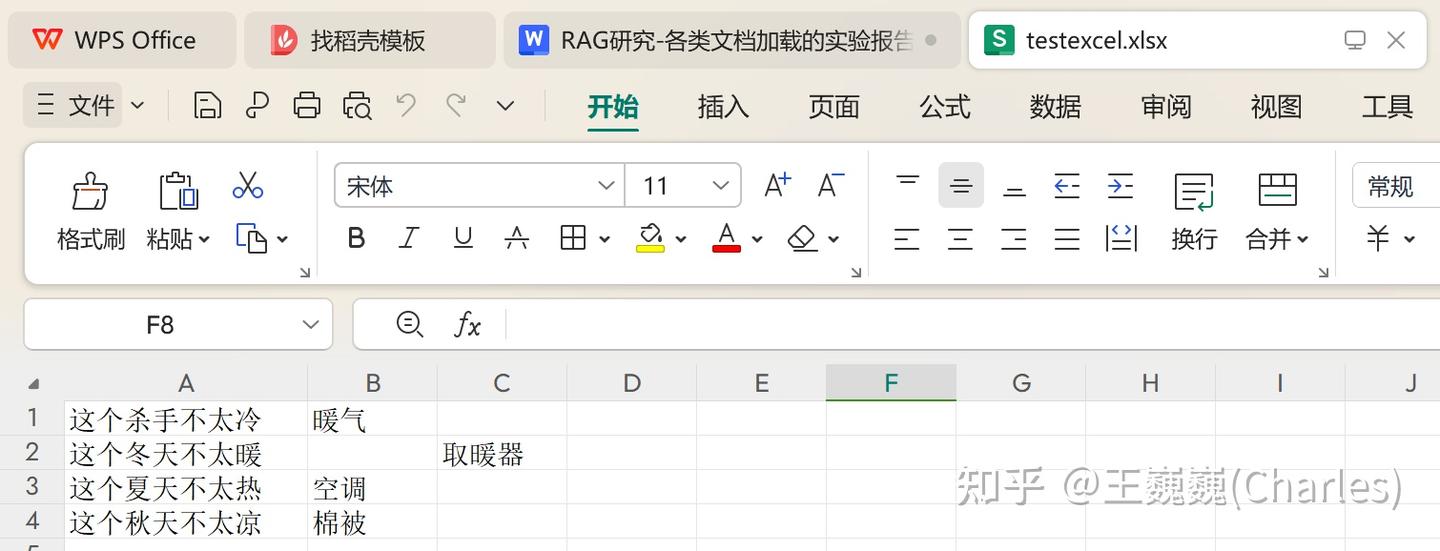Screen dimensions: 1440x551
Task: Expand the Borders dropdown arrow
Action: [604, 239]
